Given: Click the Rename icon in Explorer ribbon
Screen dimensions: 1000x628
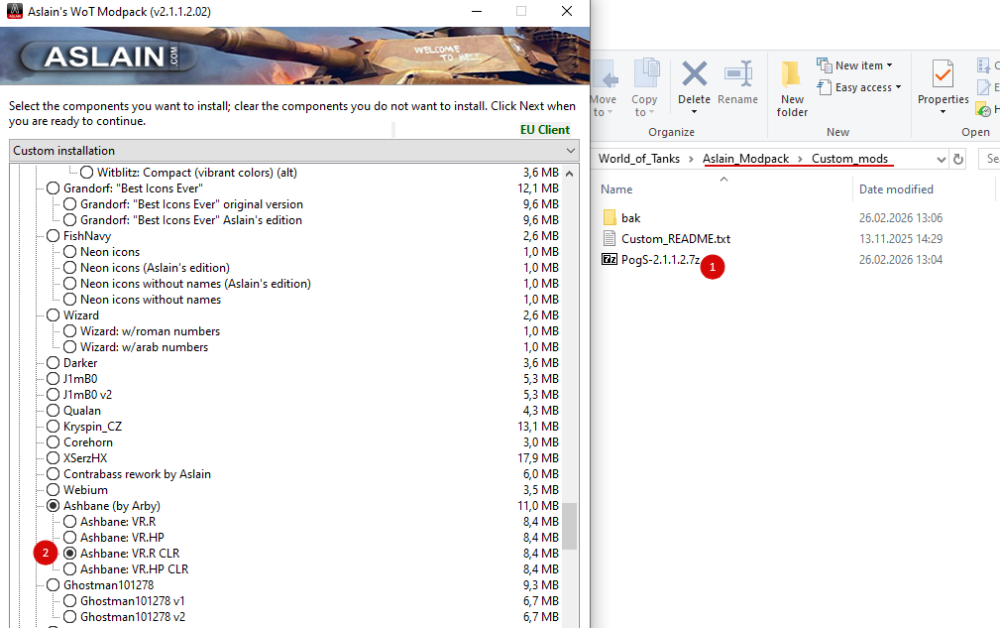Looking at the screenshot, I should [x=738, y=74].
